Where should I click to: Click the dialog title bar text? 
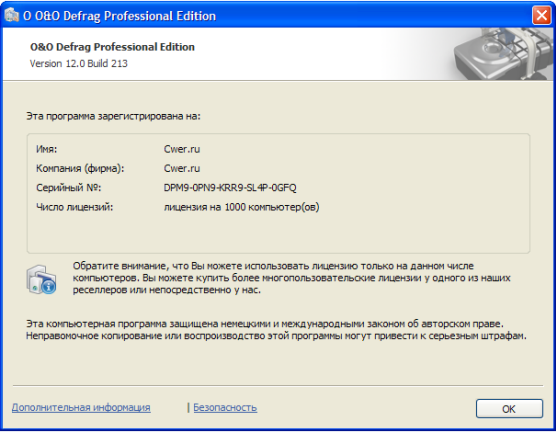coord(119,16)
